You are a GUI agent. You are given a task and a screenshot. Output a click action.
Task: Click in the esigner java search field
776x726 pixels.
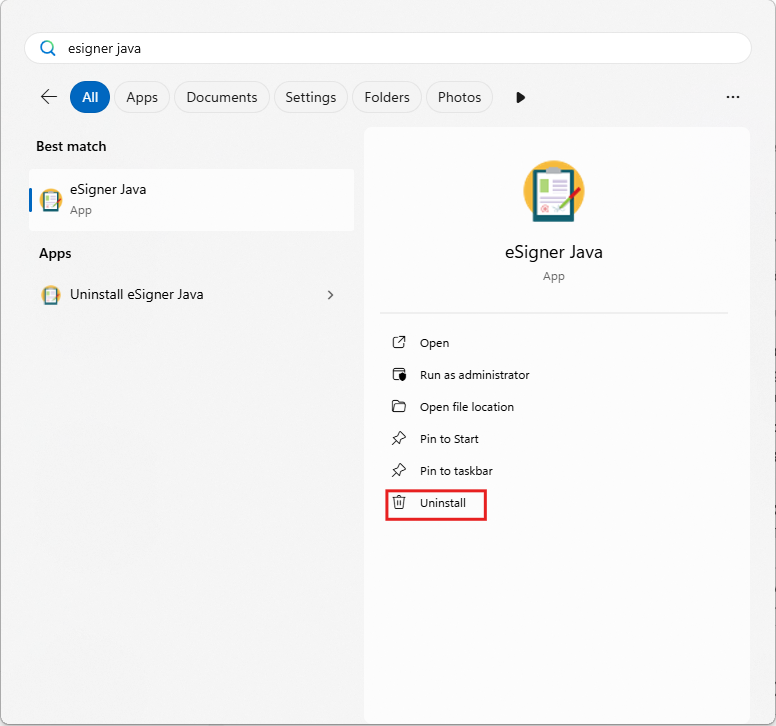388,48
